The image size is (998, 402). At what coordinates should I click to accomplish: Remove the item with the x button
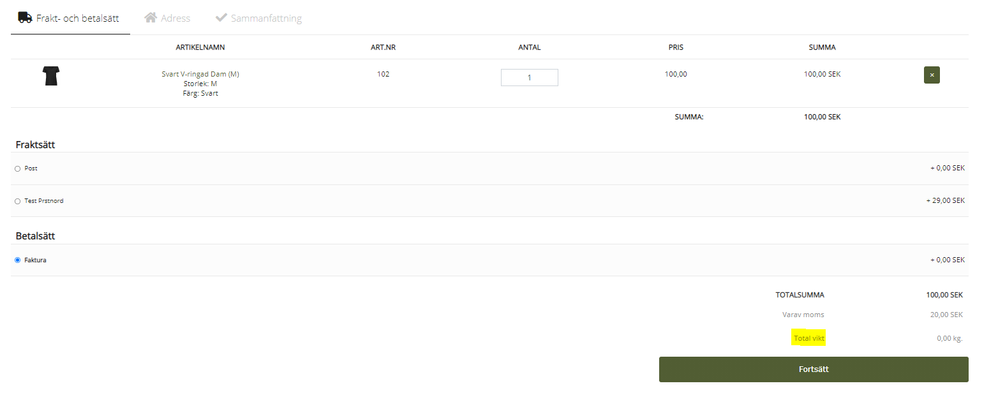[931, 75]
